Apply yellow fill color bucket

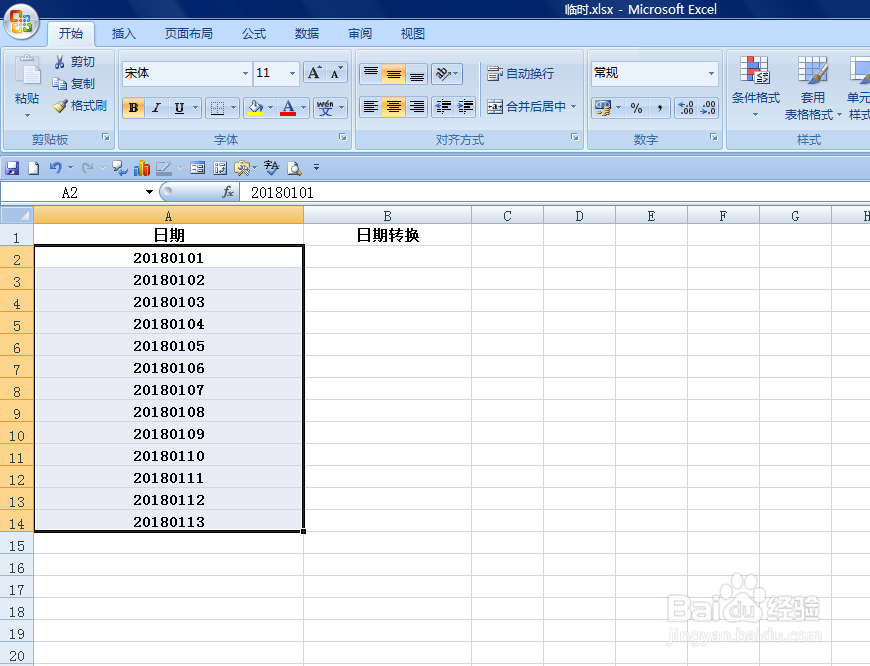pyautogui.click(x=255, y=108)
